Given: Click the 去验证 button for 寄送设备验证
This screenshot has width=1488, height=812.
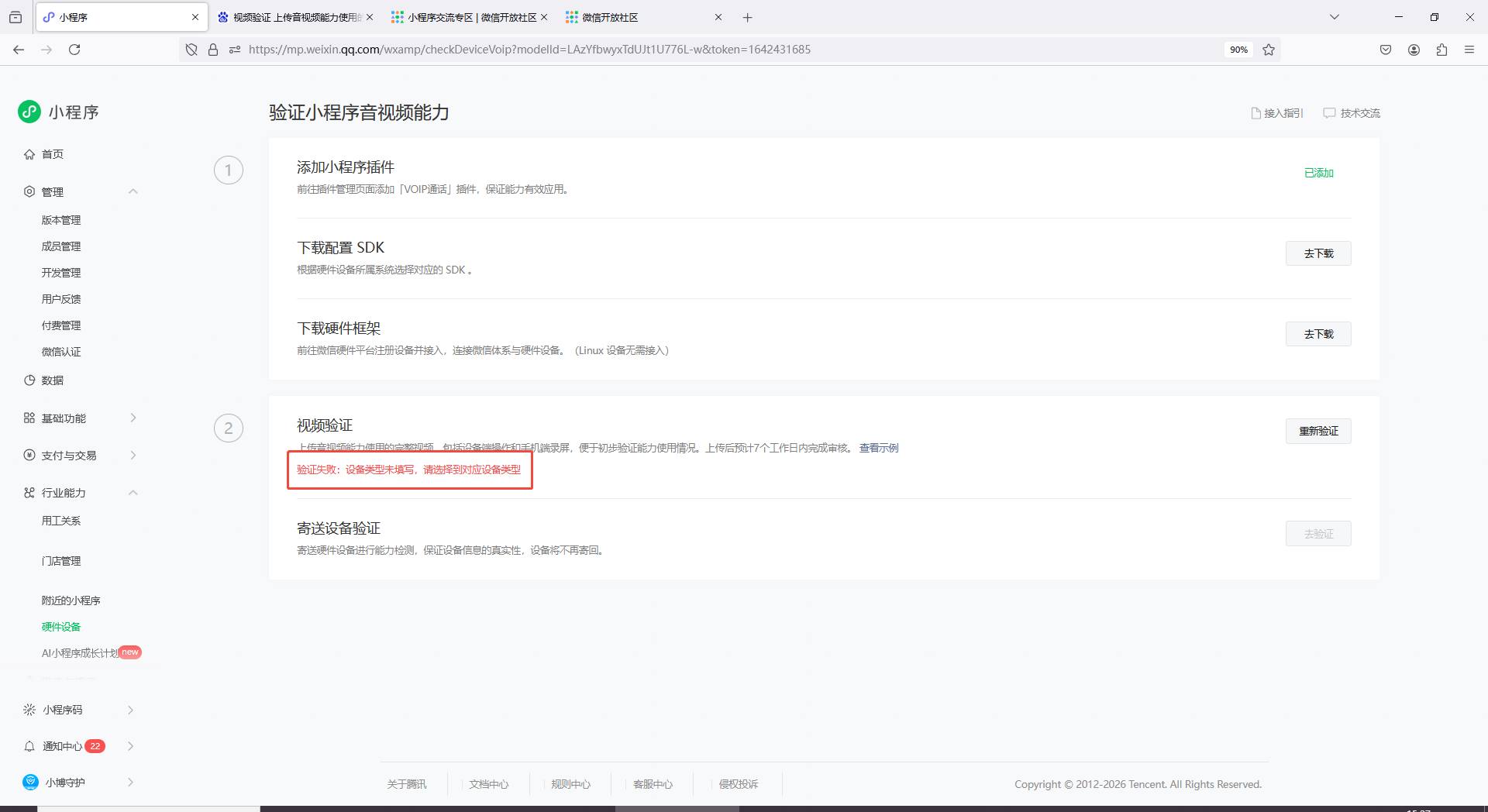Looking at the screenshot, I should (1318, 534).
